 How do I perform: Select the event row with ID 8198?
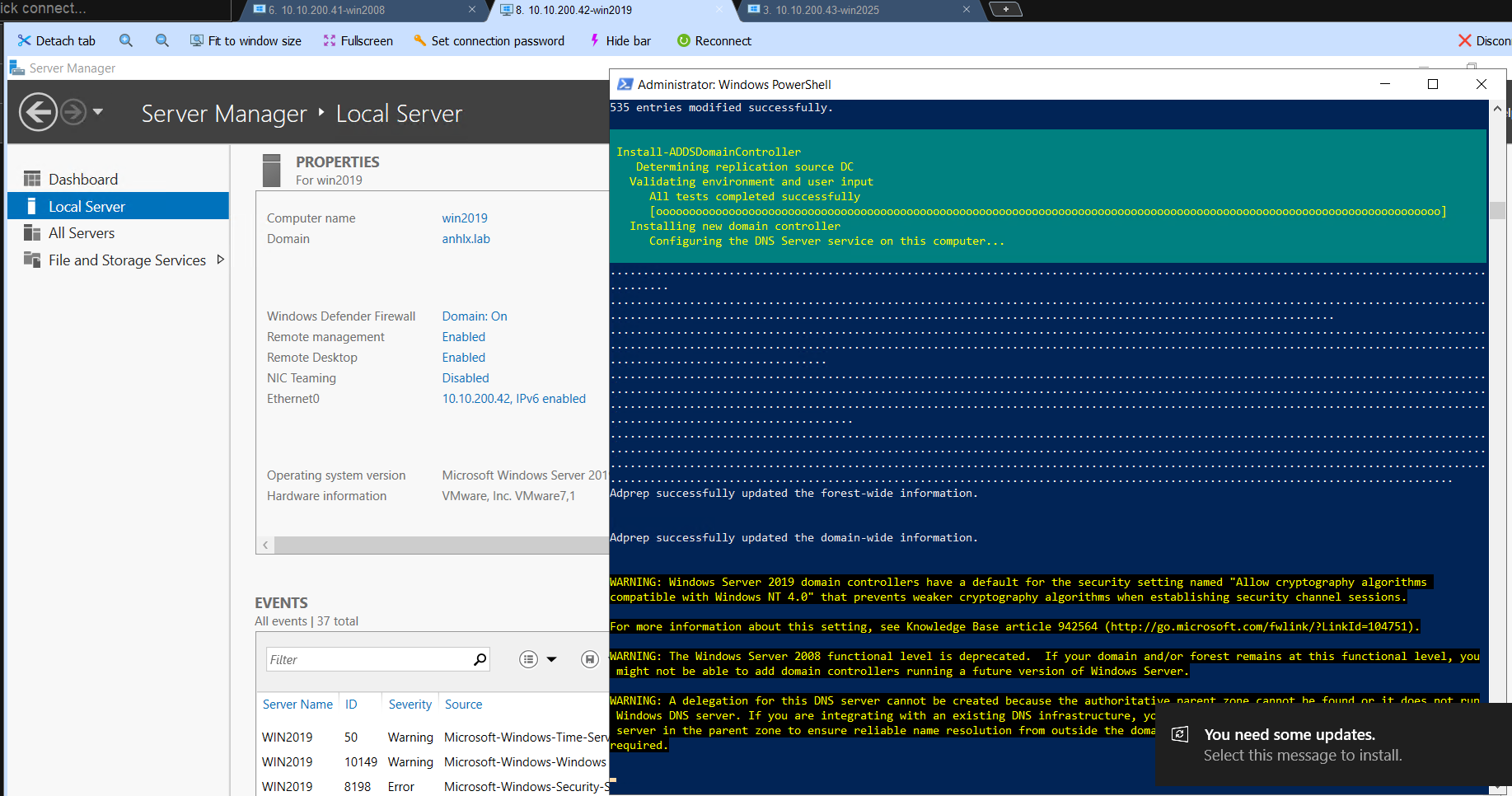(x=433, y=787)
